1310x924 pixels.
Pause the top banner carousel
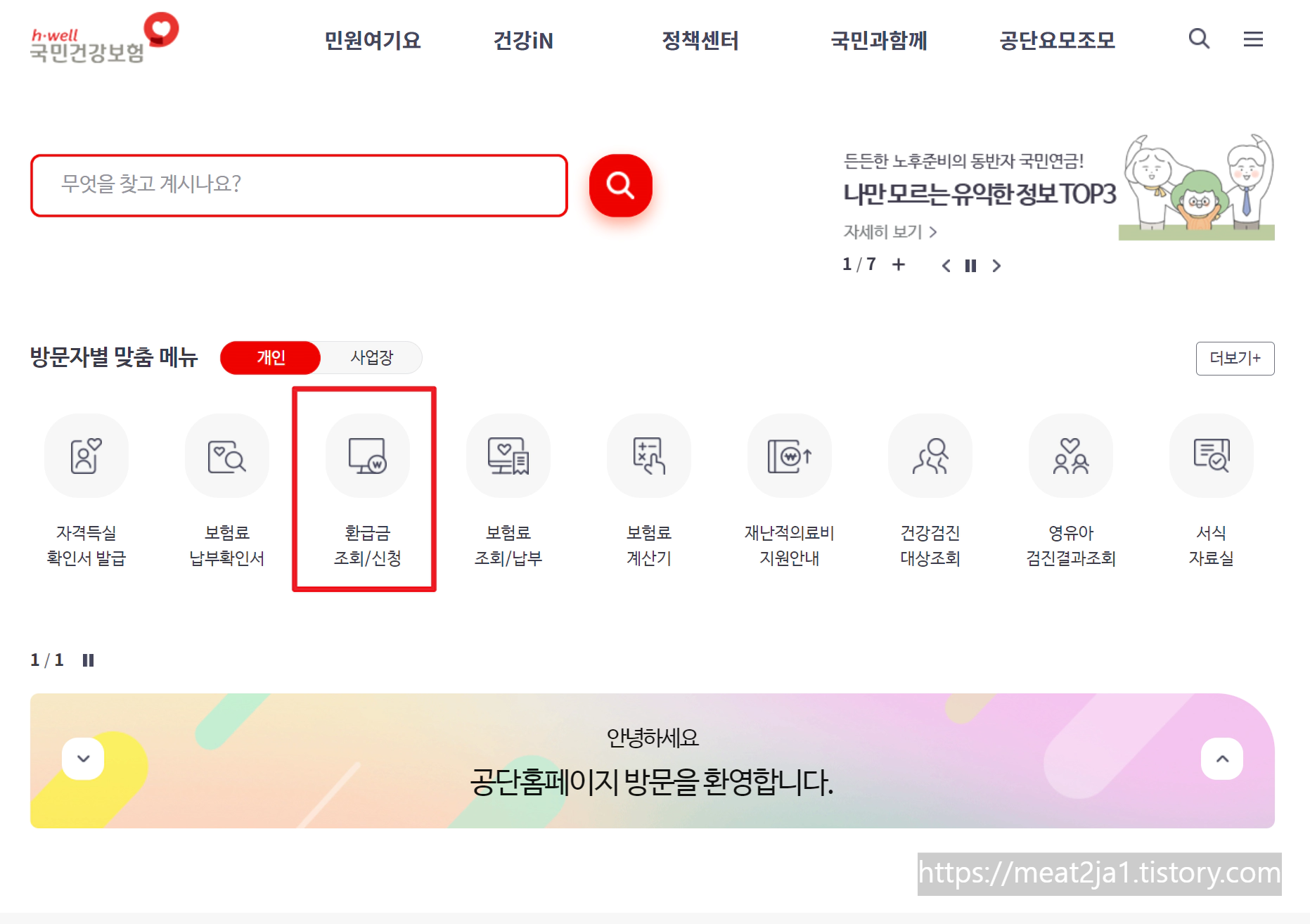tap(971, 266)
